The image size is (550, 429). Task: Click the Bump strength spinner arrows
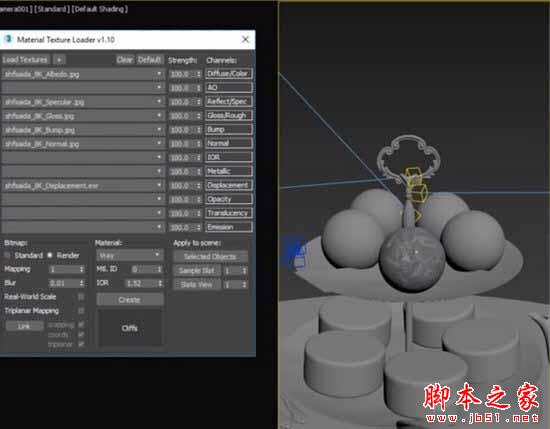click(x=199, y=130)
